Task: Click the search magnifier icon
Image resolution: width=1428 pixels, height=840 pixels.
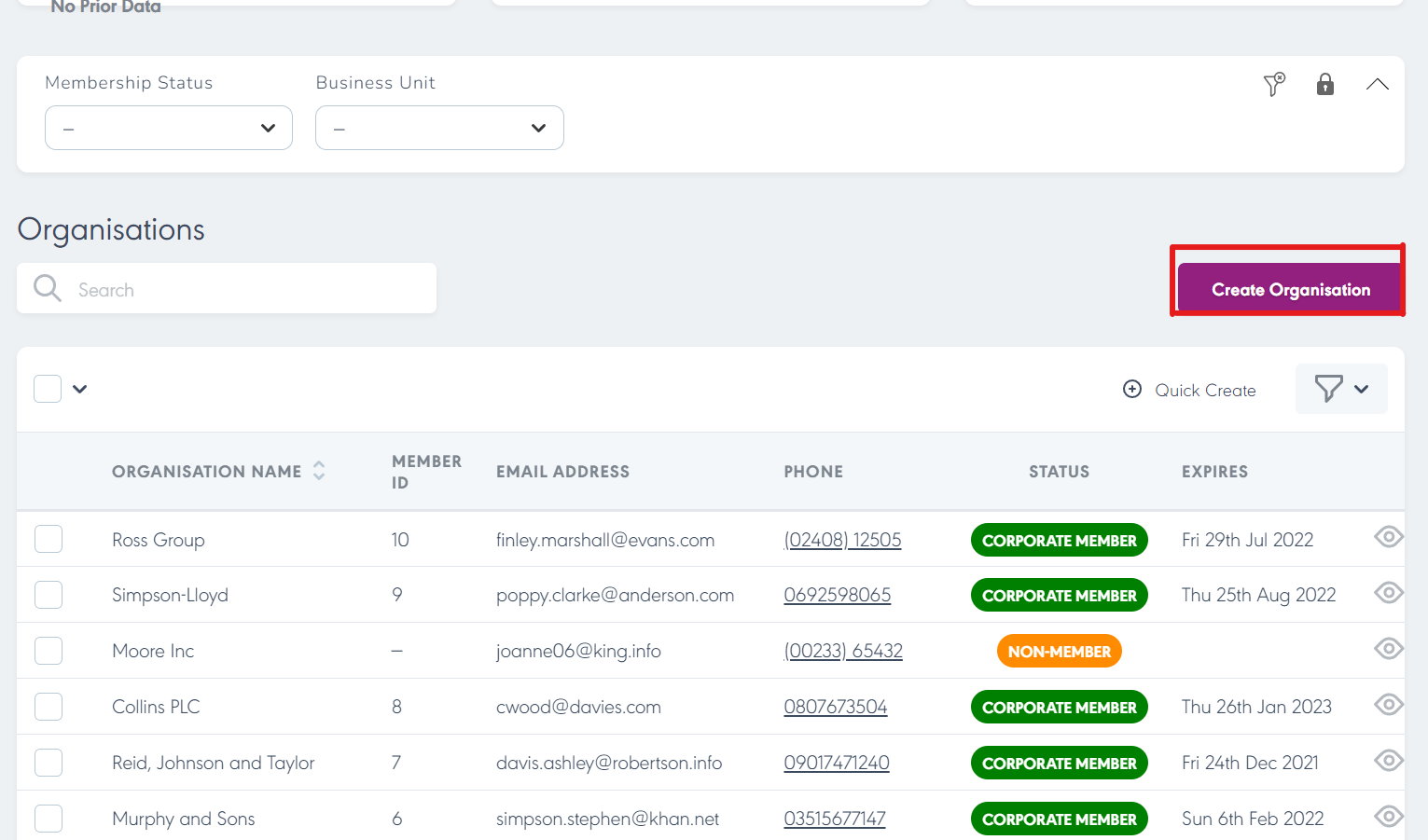Action: pyautogui.click(x=48, y=289)
